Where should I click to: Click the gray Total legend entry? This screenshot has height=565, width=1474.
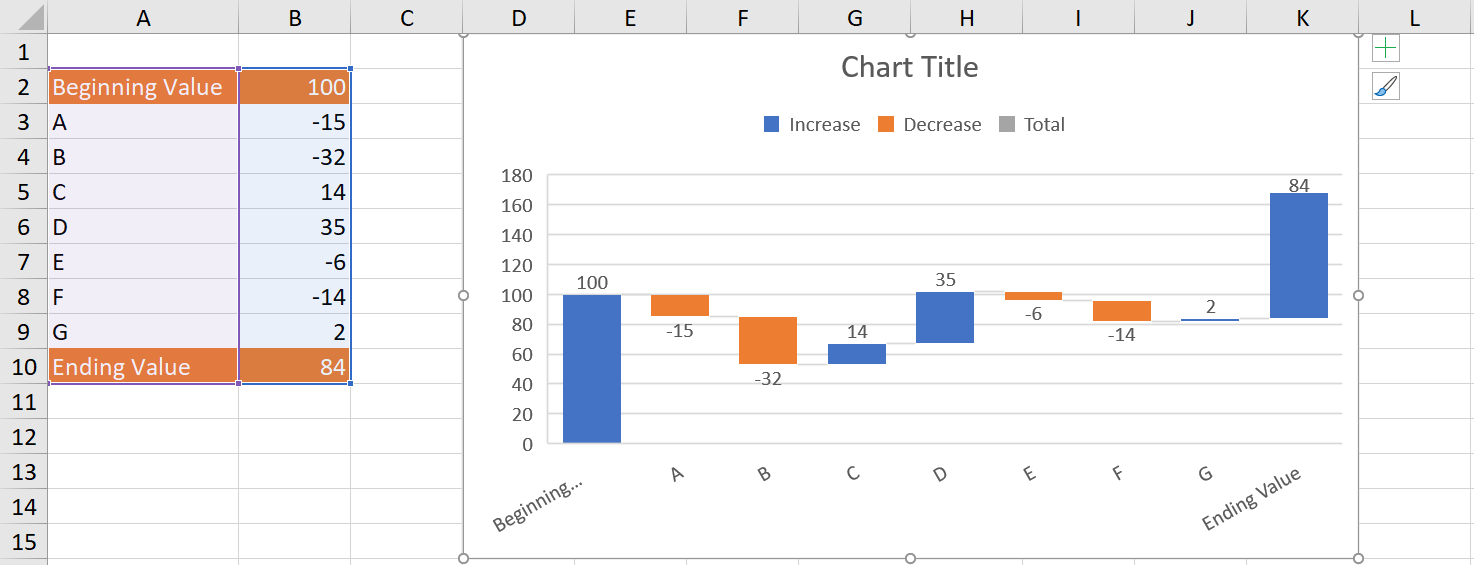(x=1032, y=125)
